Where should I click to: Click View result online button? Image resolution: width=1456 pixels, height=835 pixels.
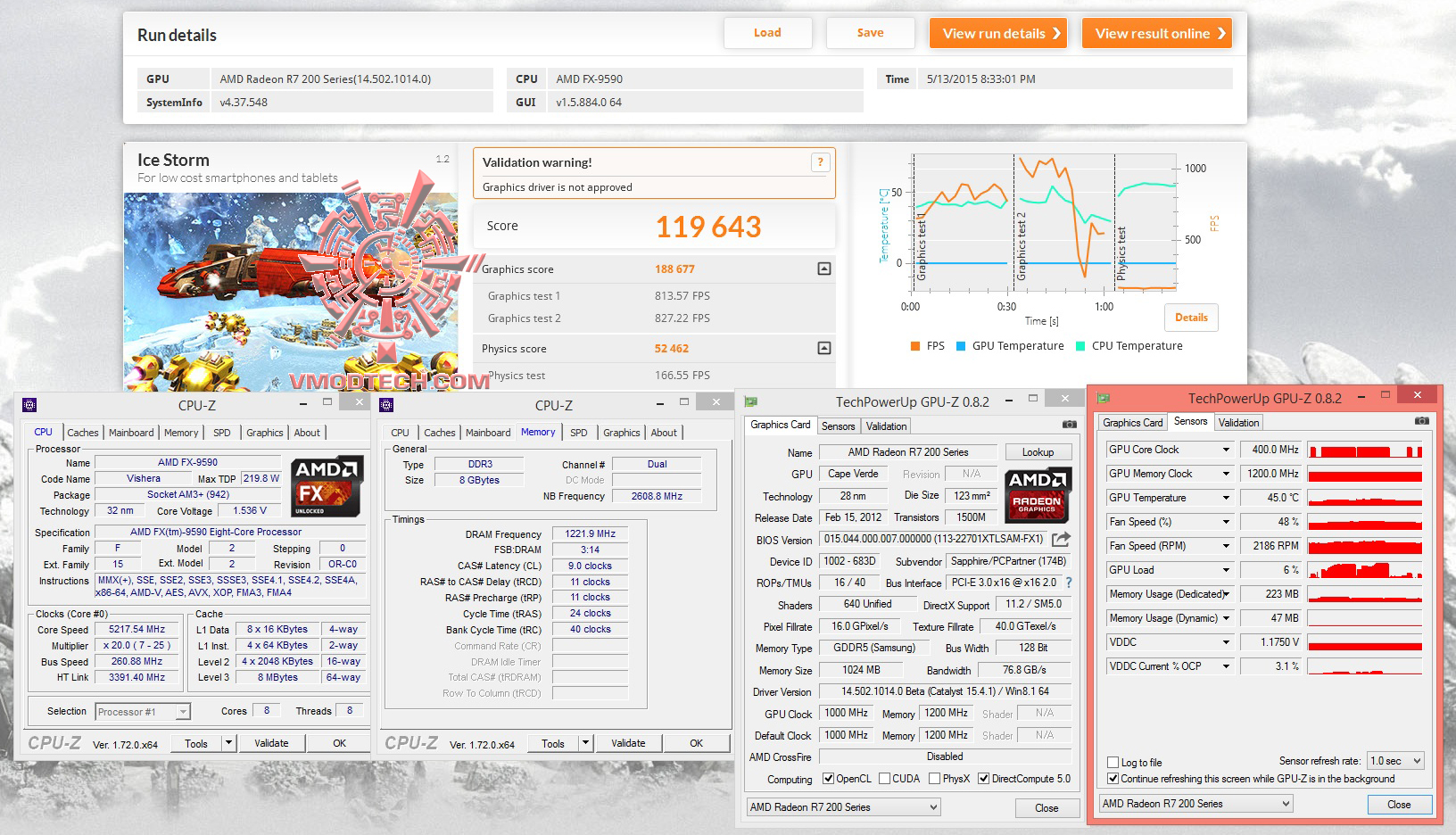click(x=1157, y=33)
